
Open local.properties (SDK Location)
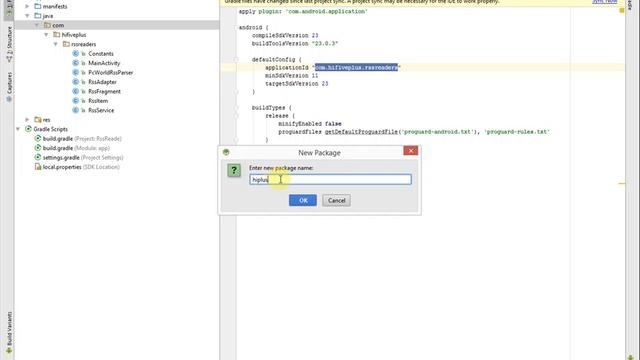[81, 167]
